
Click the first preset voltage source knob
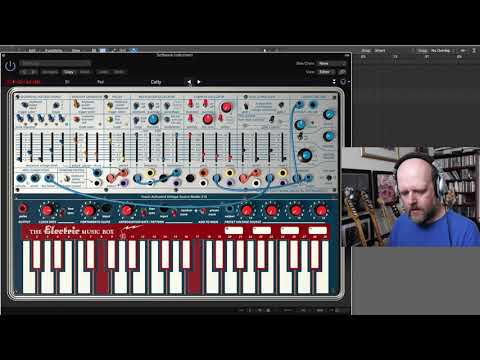[247, 210]
